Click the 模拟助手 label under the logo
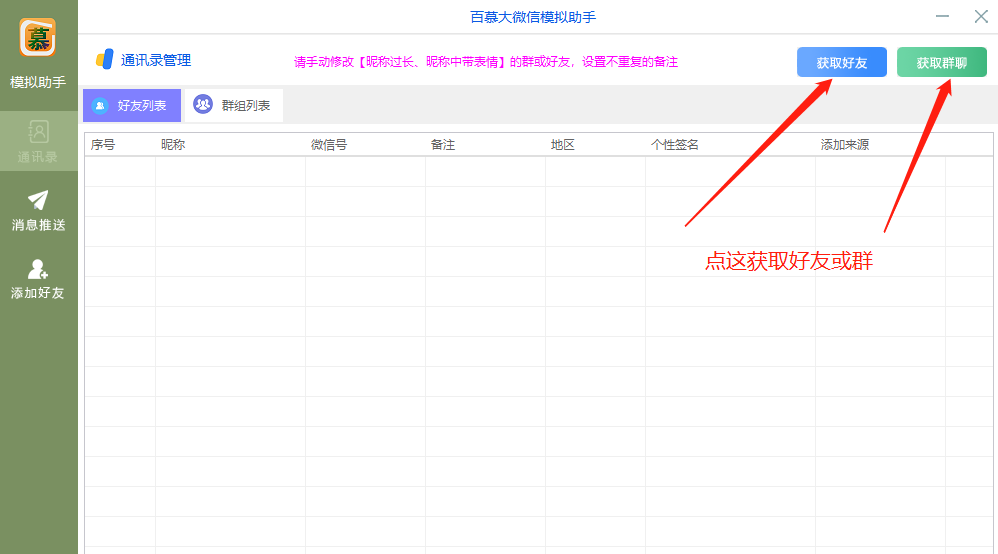Viewport: 998px width, 554px height. point(38,82)
